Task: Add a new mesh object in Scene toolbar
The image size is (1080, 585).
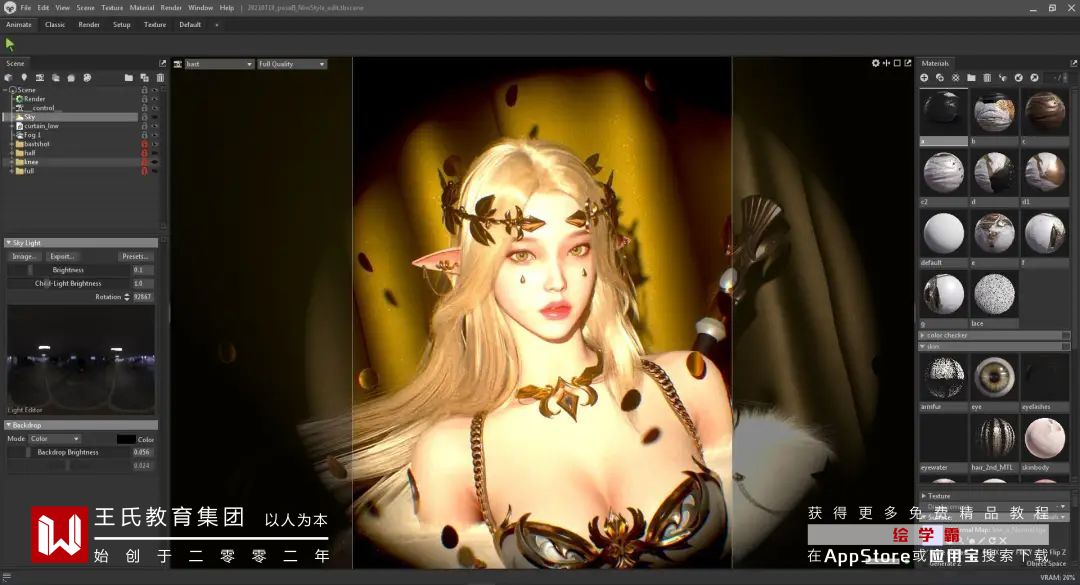Action: 8,78
